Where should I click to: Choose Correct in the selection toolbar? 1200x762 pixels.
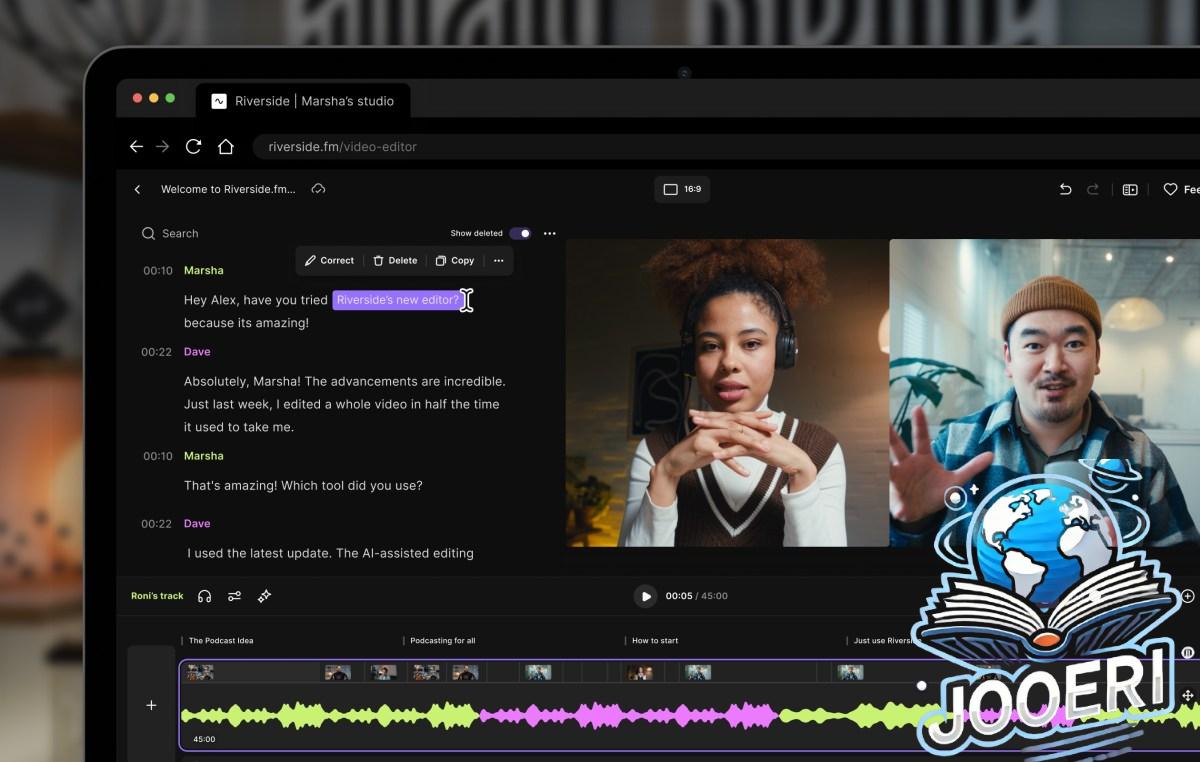pyautogui.click(x=329, y=260)
